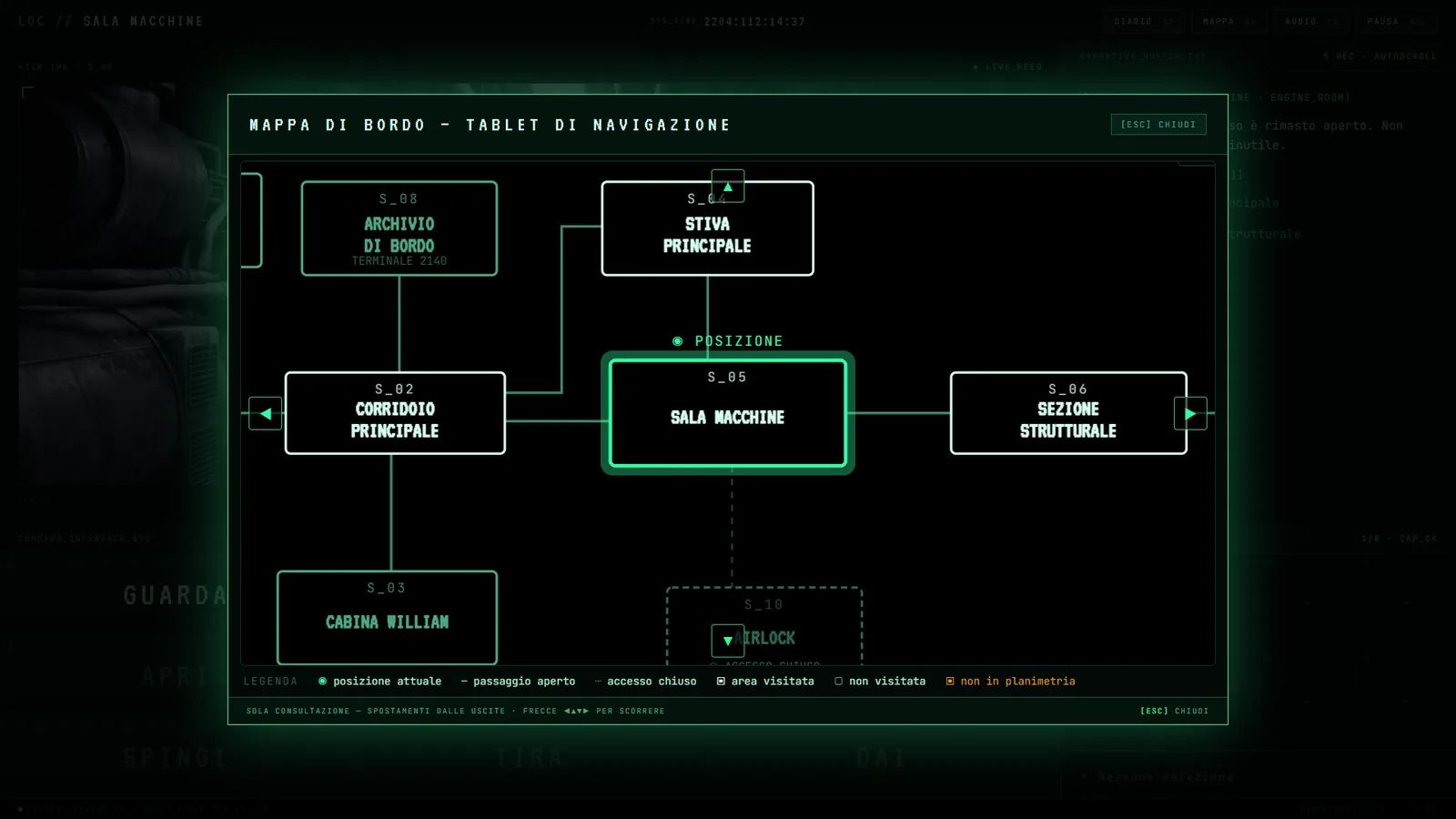Screen dimensions: 1456x819
Task: Click the left arrow map scroll button
Action: pos(265,413)
